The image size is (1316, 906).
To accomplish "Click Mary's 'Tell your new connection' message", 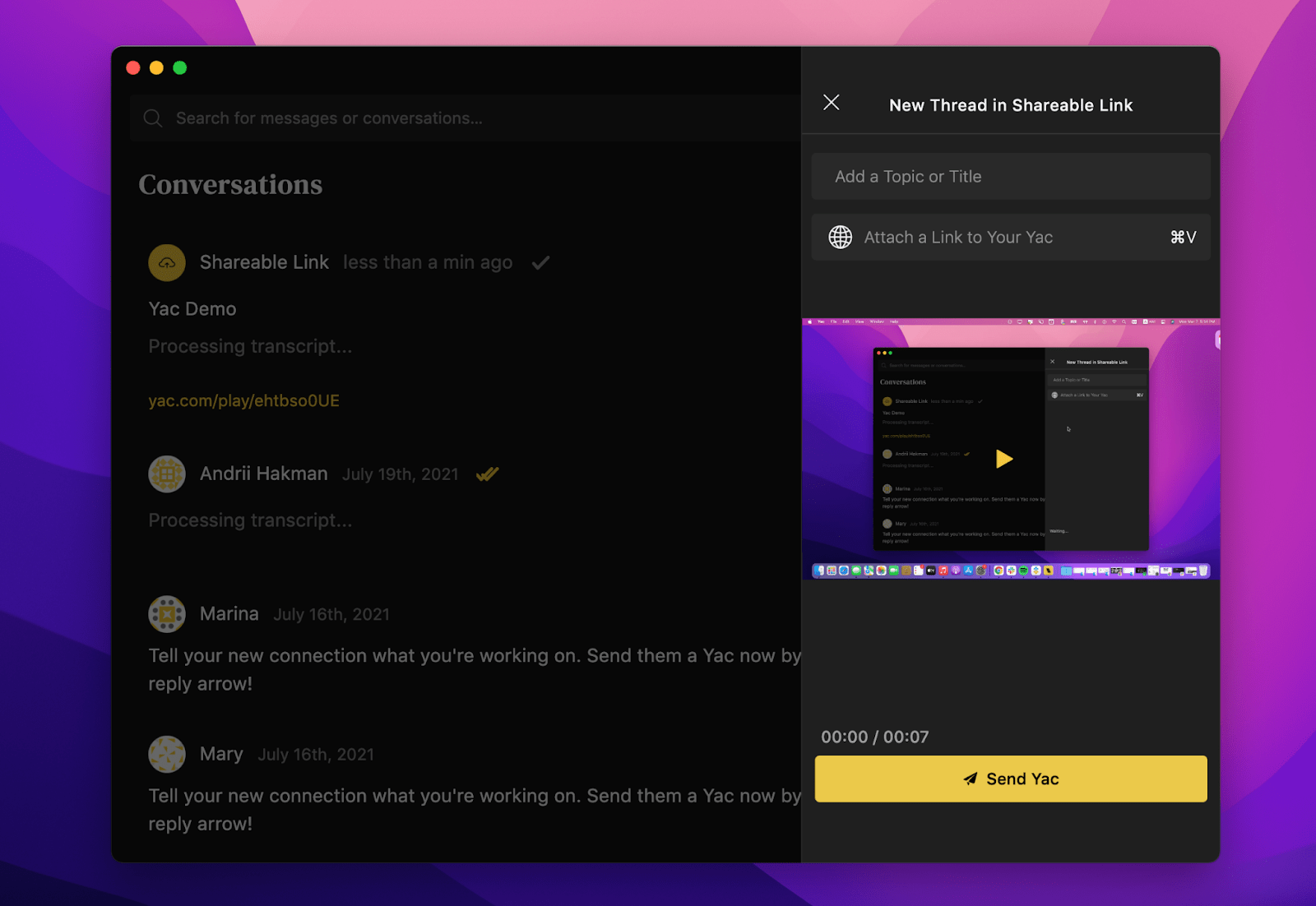I will (475, 810).
